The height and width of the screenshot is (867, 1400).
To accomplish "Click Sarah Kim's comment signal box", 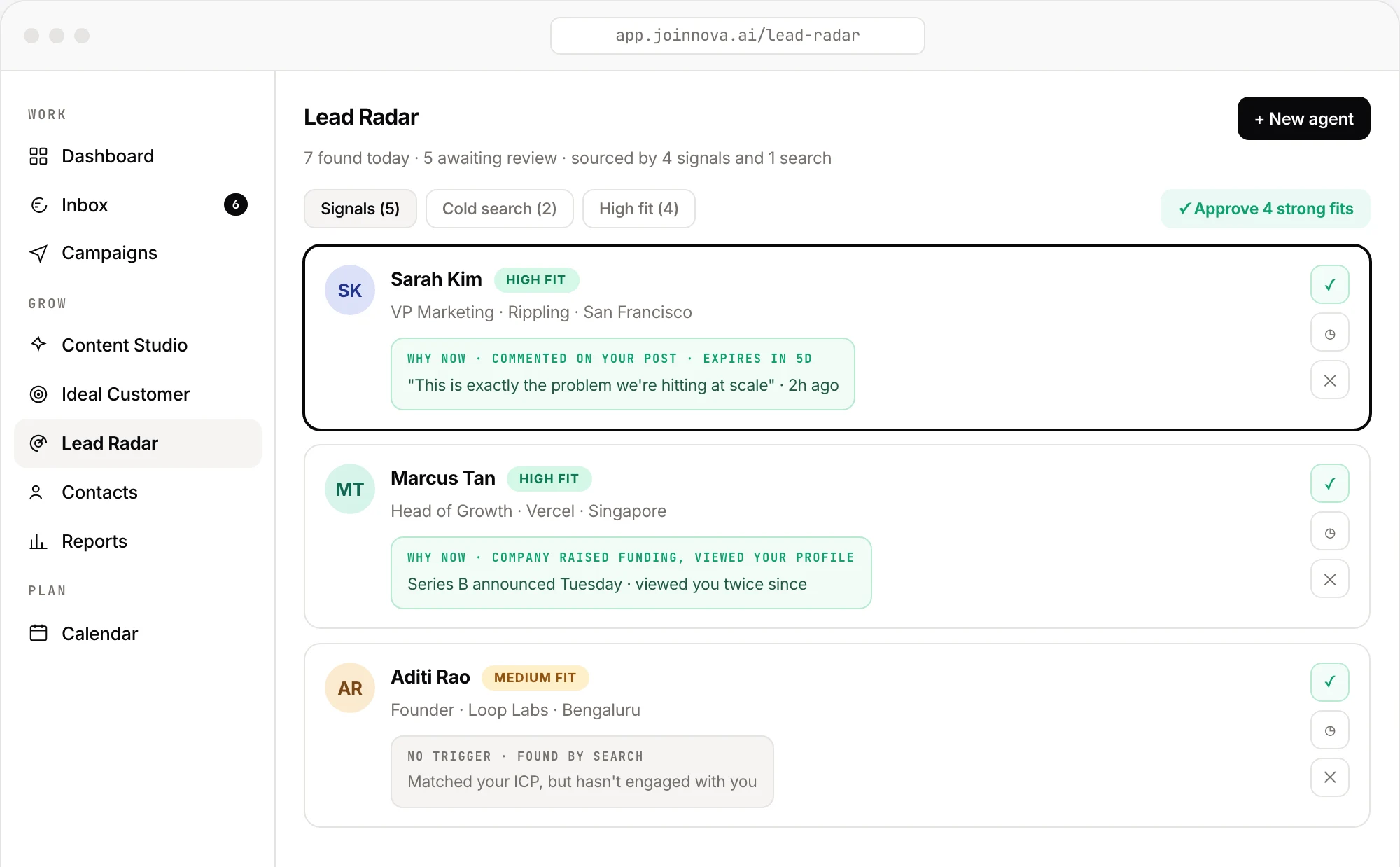I will (623, 374).
